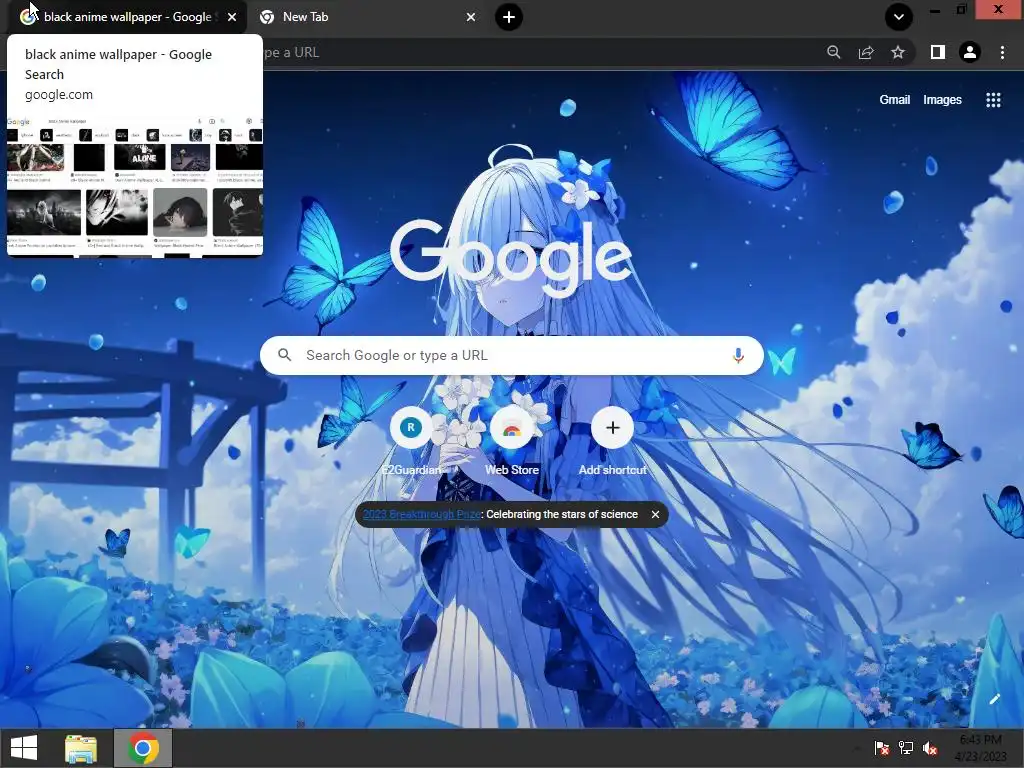Close the black anime wallpaper tab

tap(232, 17)
